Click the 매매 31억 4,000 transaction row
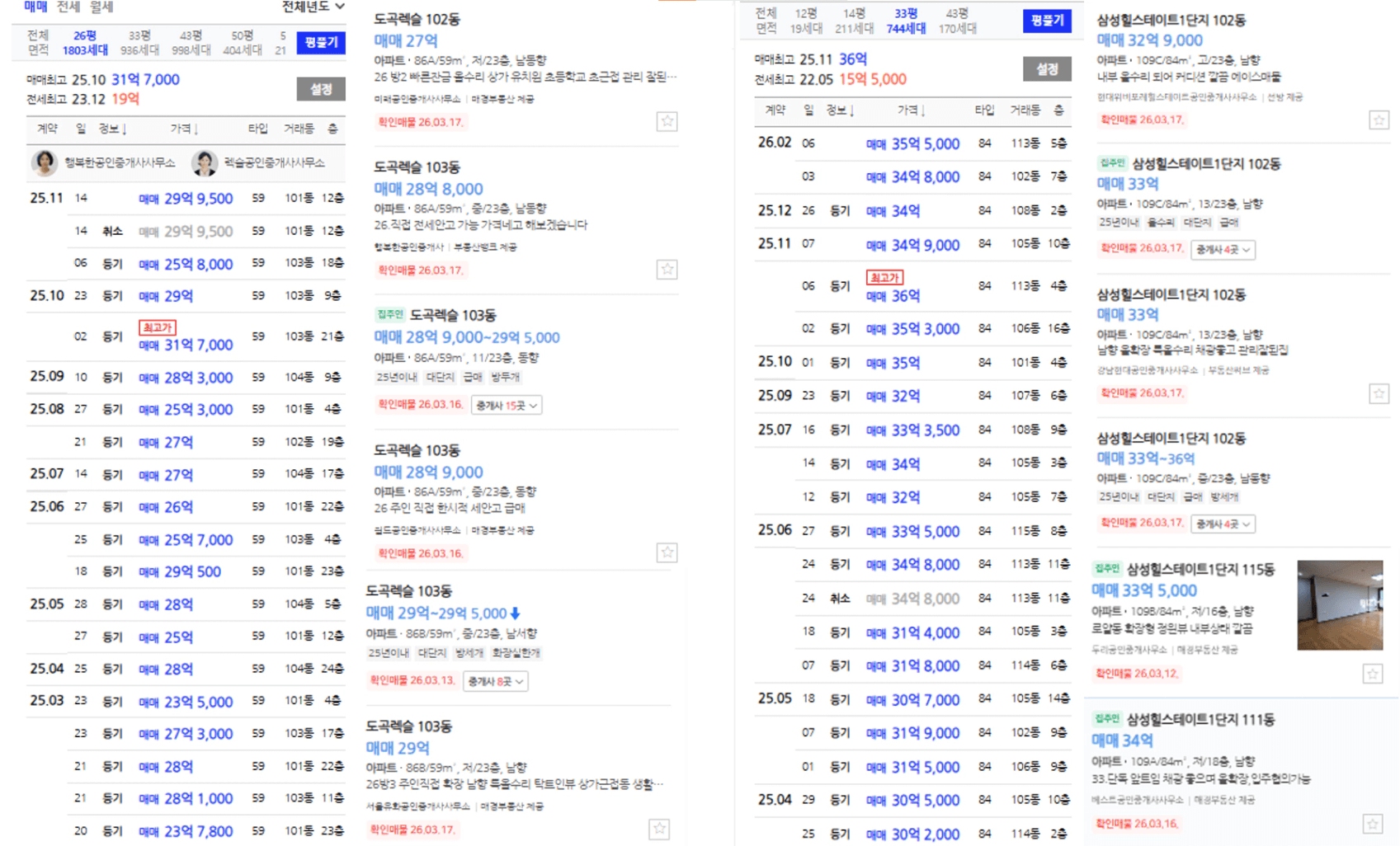The width and height of the screenshot is (1400, 846). pos(912,632)
